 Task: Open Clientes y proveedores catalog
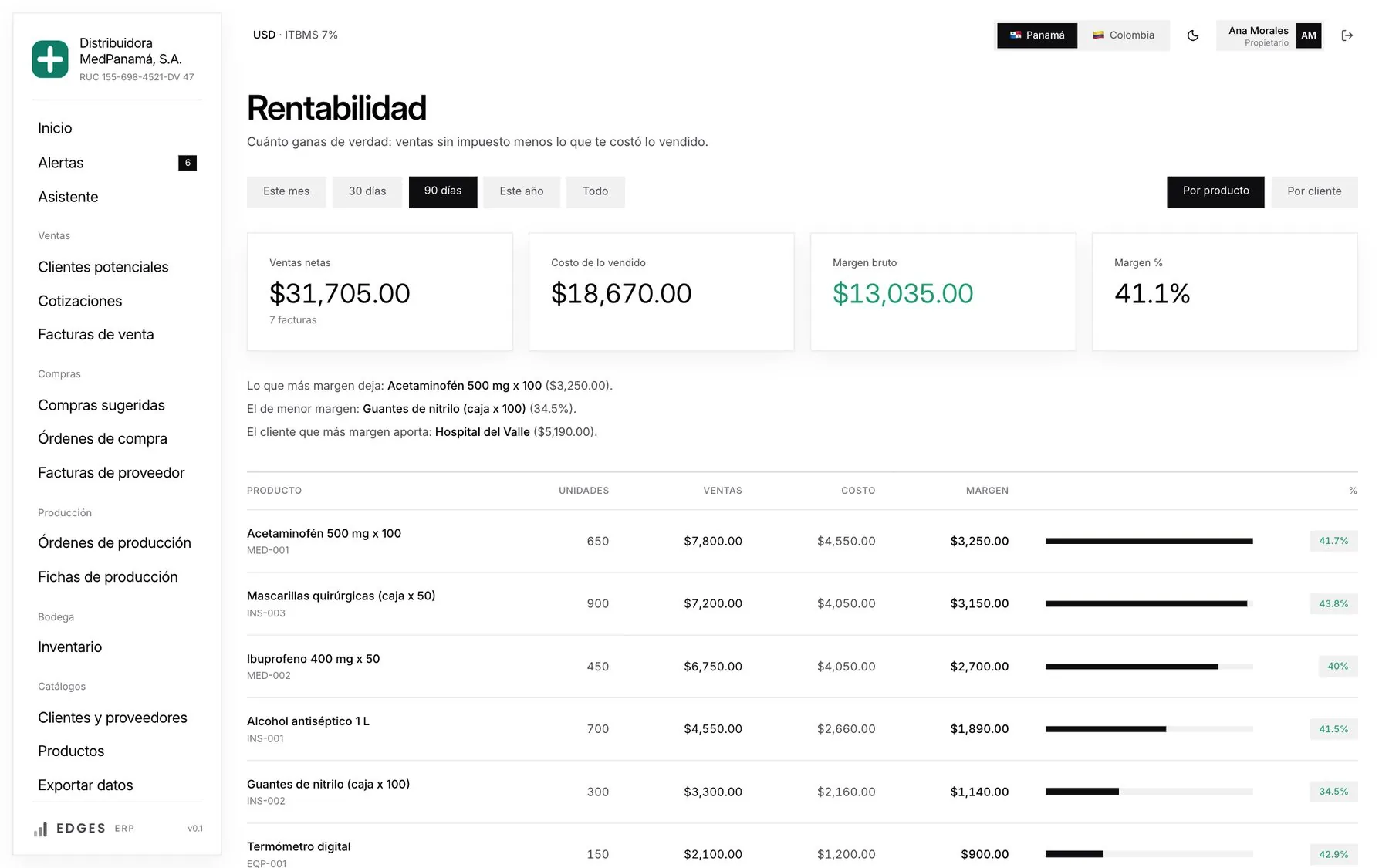pos(113,718)
